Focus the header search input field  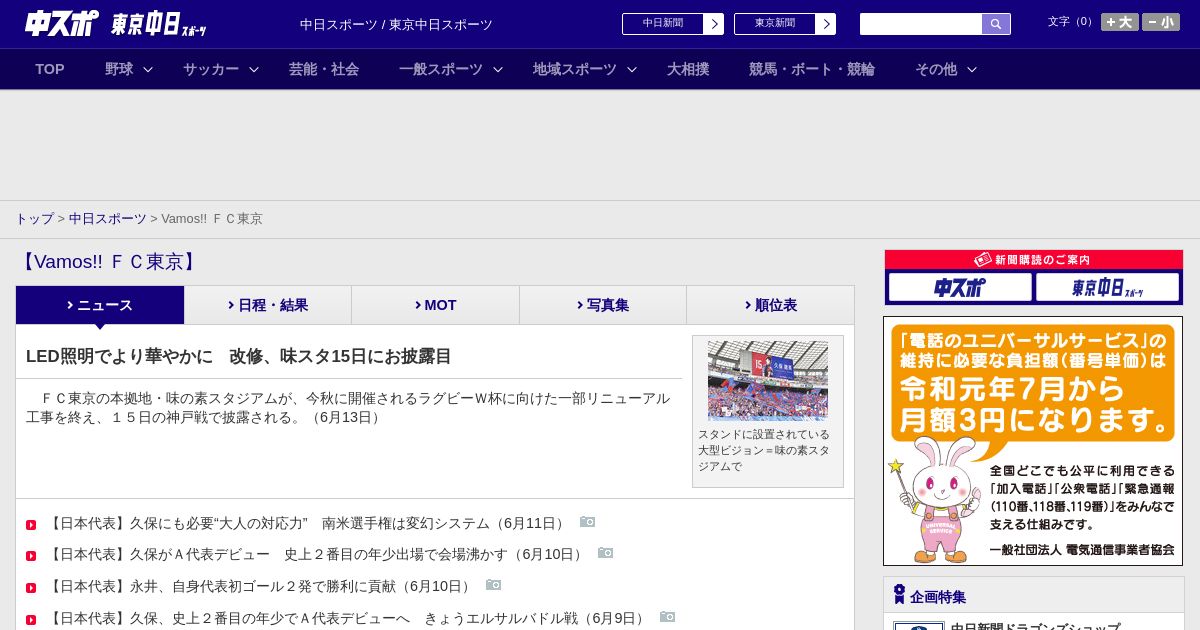(x=921, y=24)
